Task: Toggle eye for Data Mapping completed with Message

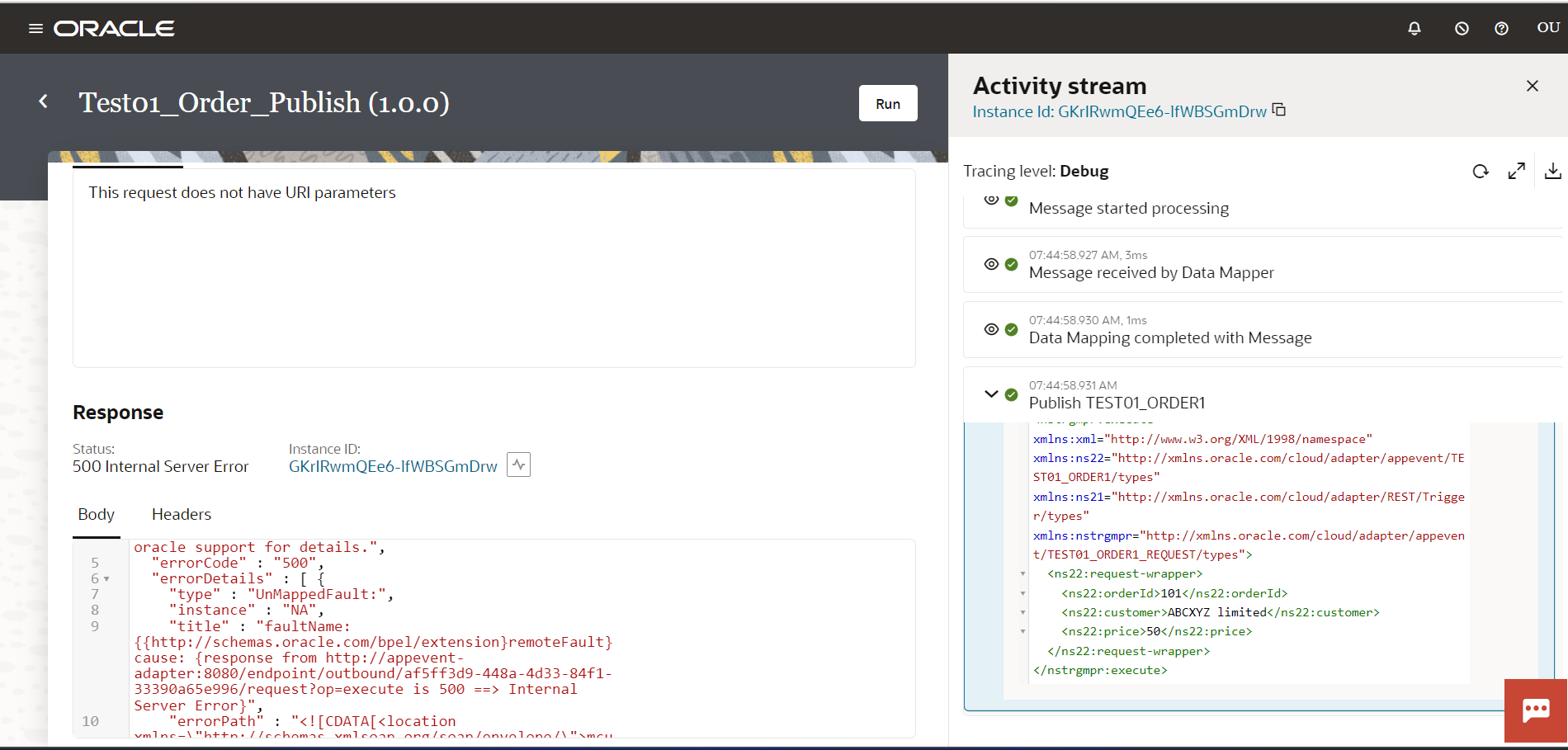Action: click(x=991, y=329)
